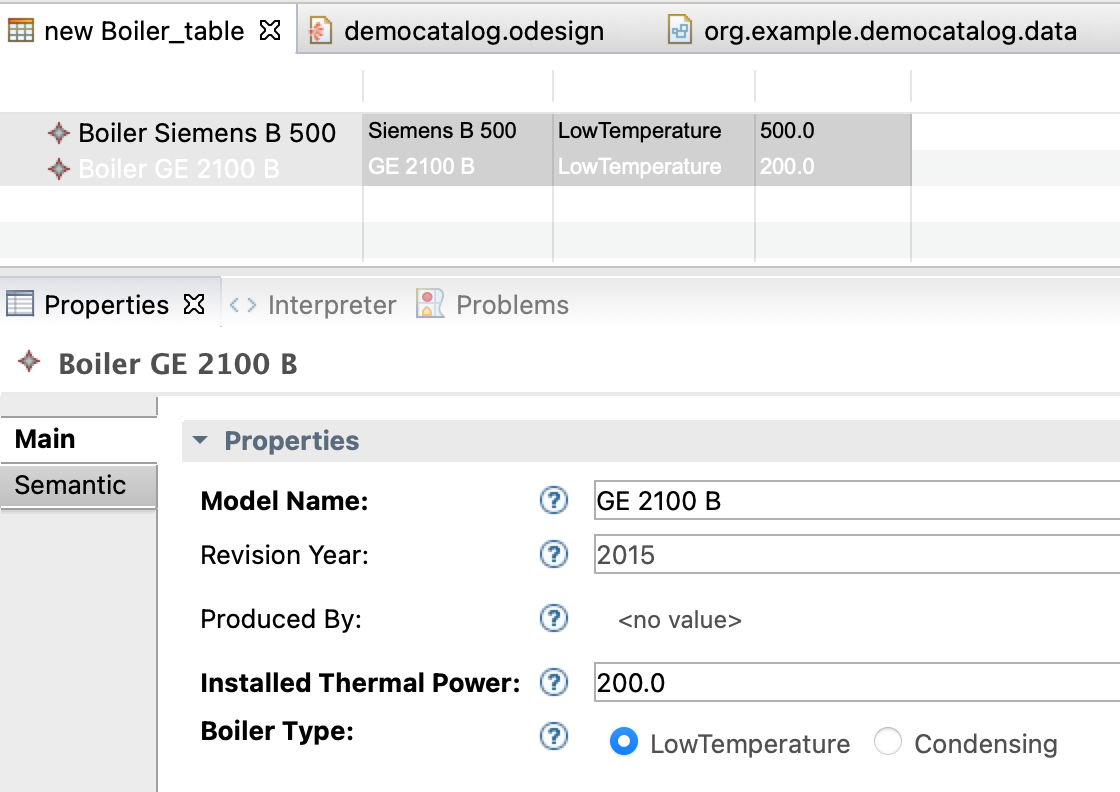Switch to the democatalog.odesign tab

(474, 31)
